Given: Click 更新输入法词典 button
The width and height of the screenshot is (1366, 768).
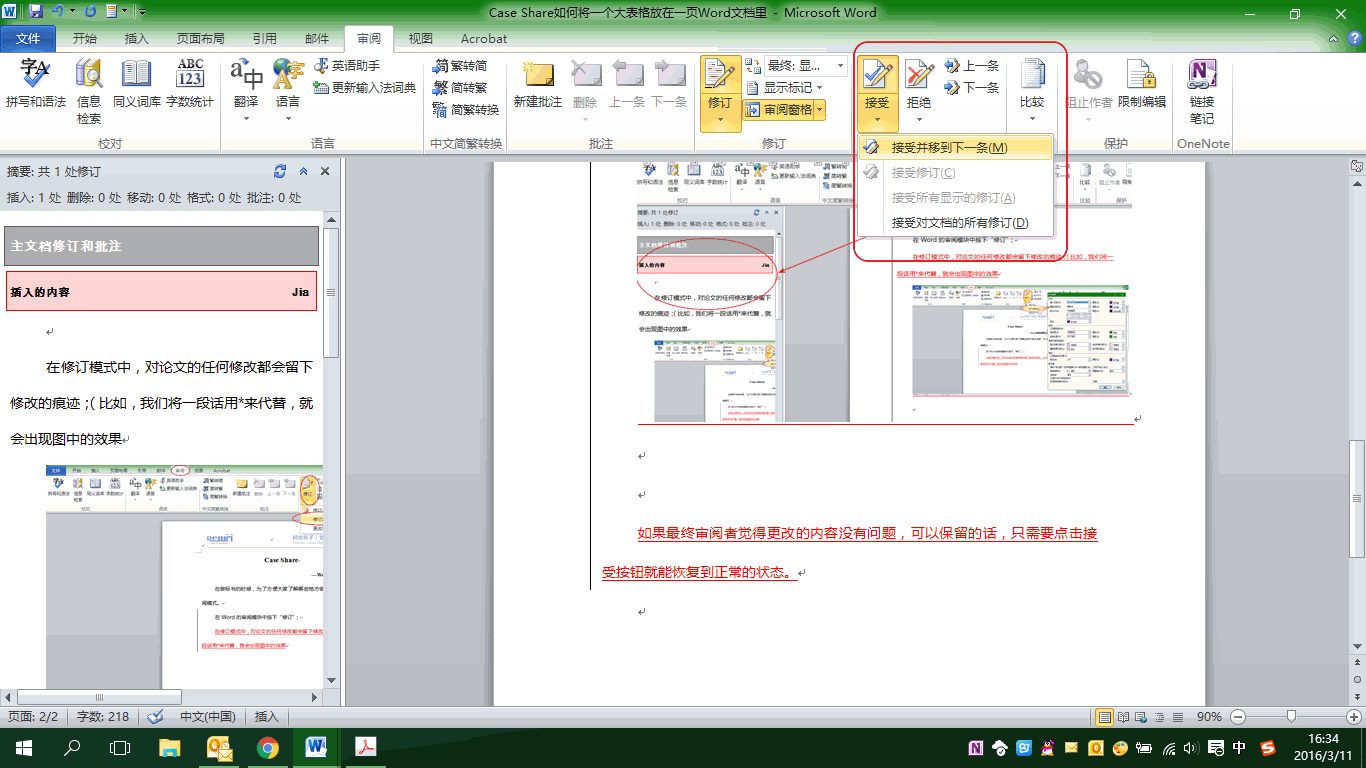Looking at the screenshot, I should click(x=364, y=88).
